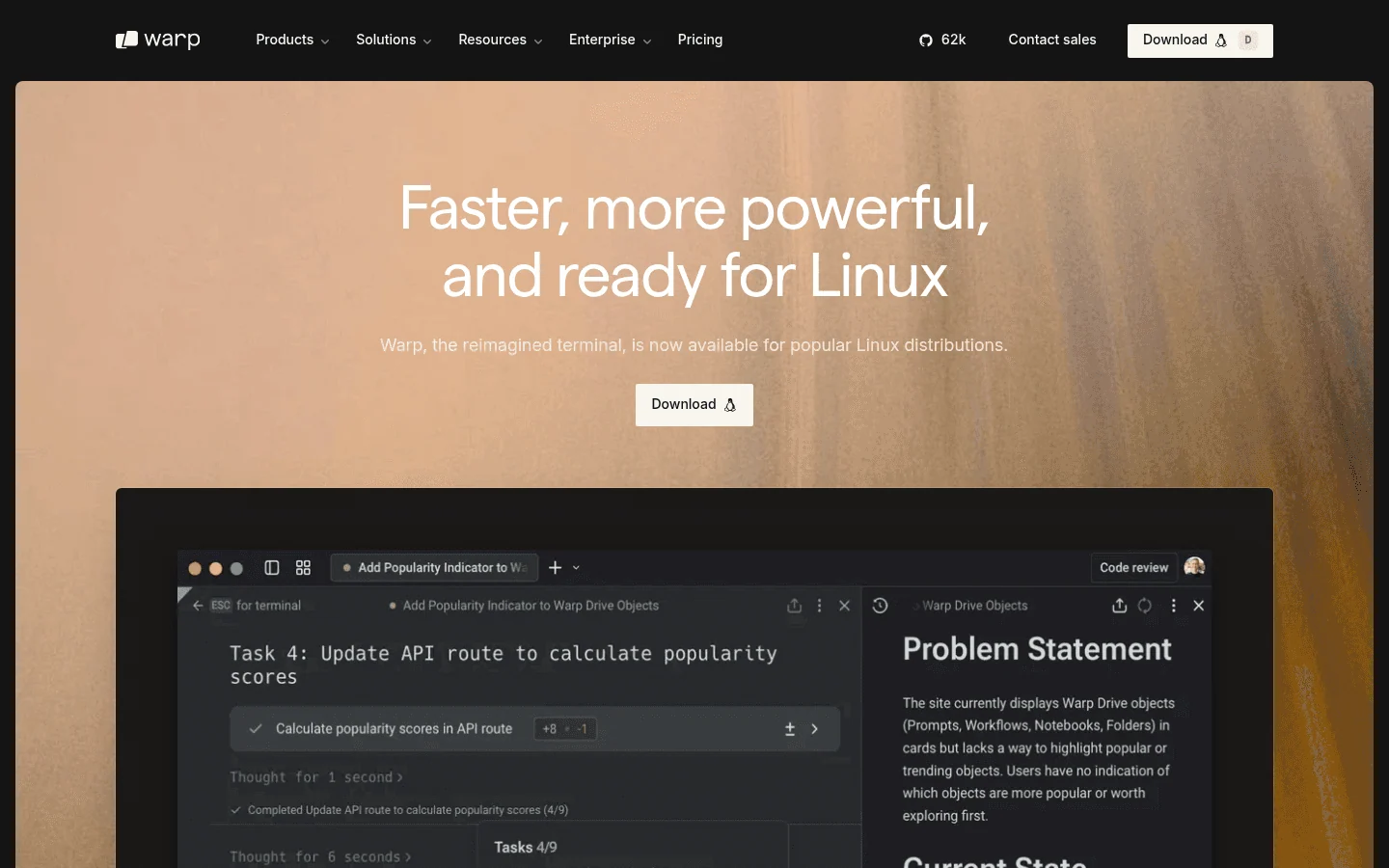Image resolution: width=1389 pixels, height=868 pixels.
Task: Add a new tab with the plus icon
Action: click(x=555, y=568)
